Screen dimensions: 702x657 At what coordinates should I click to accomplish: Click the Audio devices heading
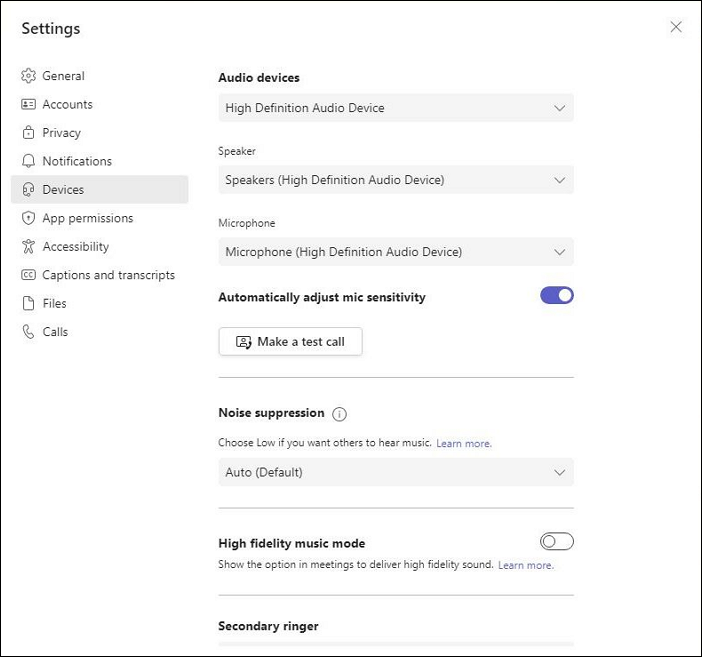pos(259,78)
